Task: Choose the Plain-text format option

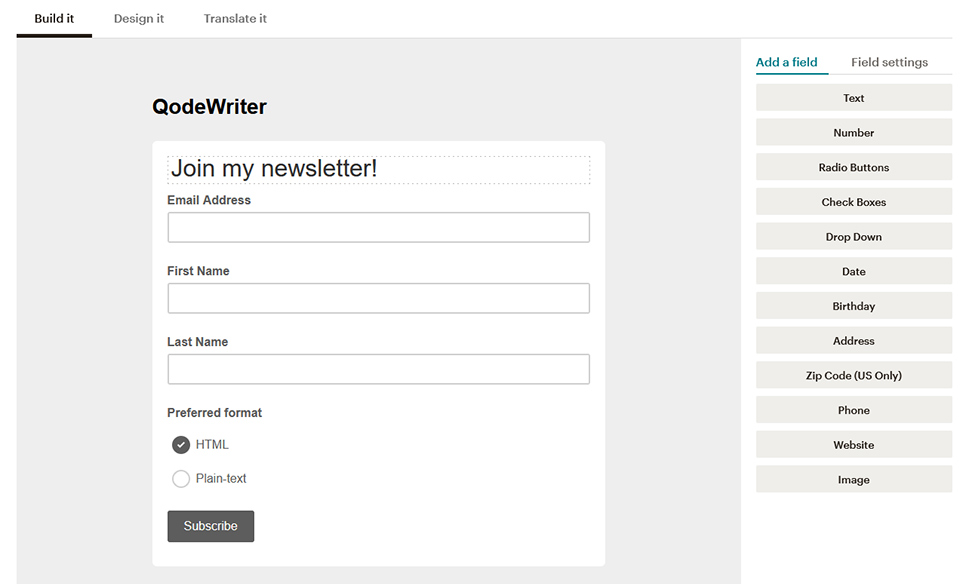Action: [x=181, y=478]
